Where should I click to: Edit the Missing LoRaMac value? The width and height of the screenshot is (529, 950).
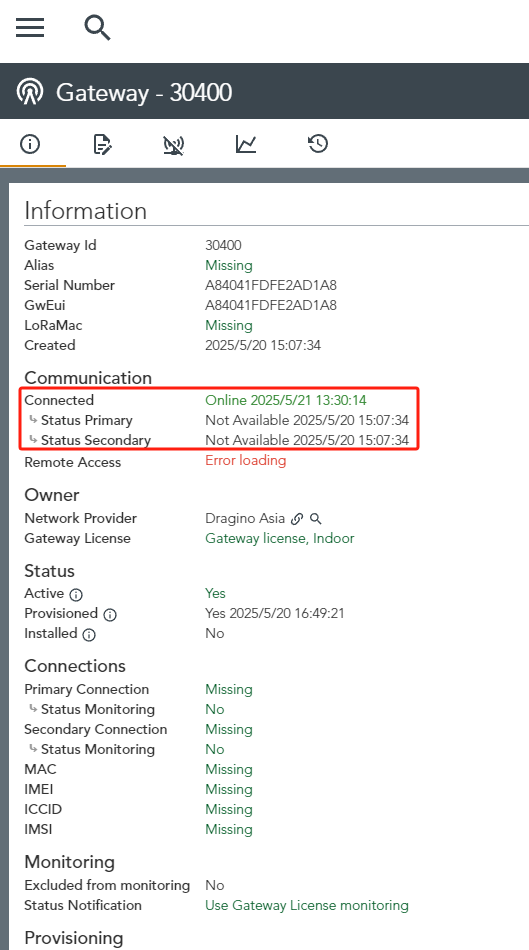tap(229, 325)
